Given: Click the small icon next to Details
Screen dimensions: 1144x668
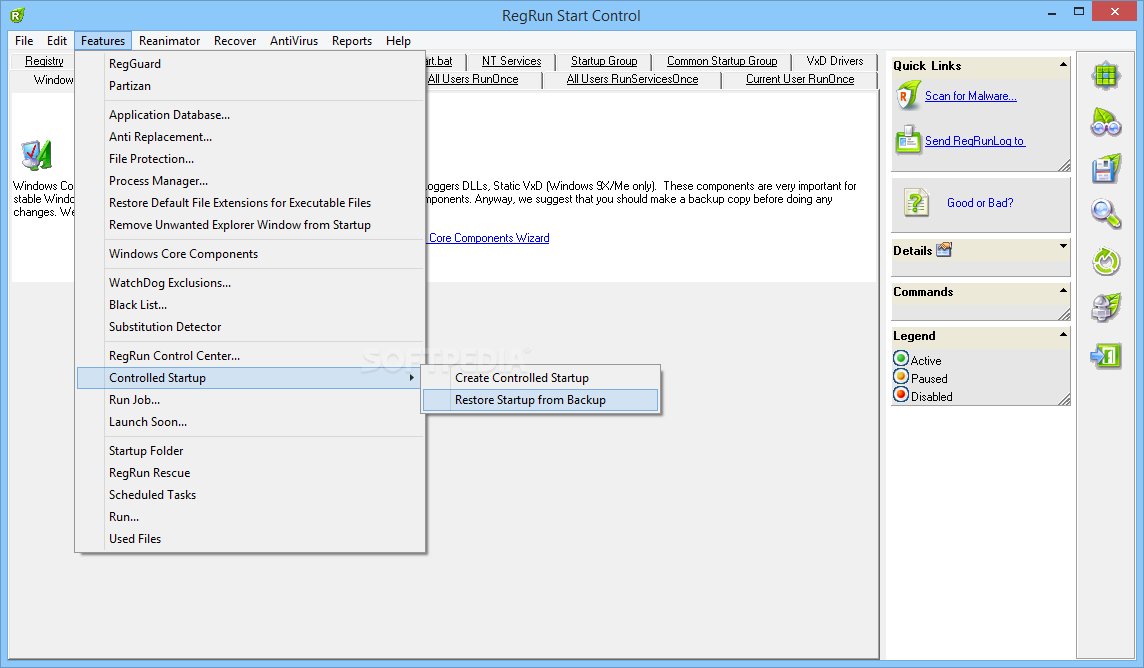Looking at the screenshot, I should (944, 249).
